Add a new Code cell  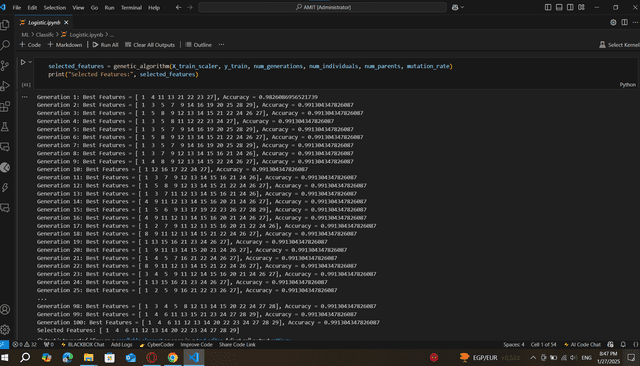click(30, 44)
